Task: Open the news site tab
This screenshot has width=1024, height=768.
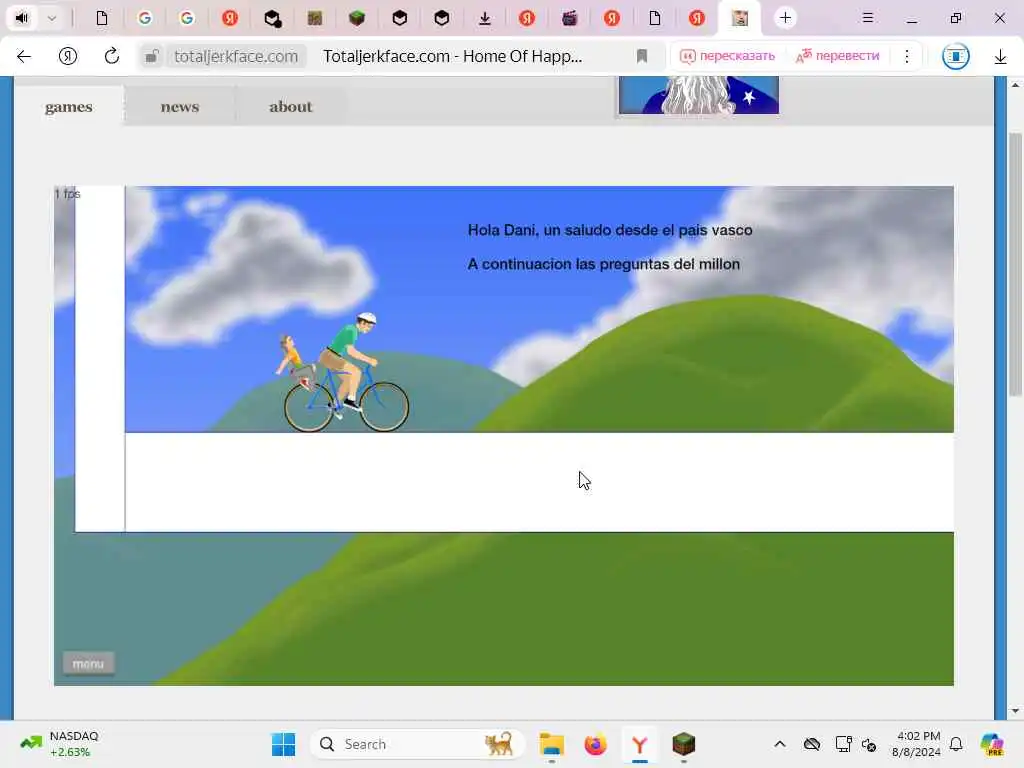Action: 180,106
